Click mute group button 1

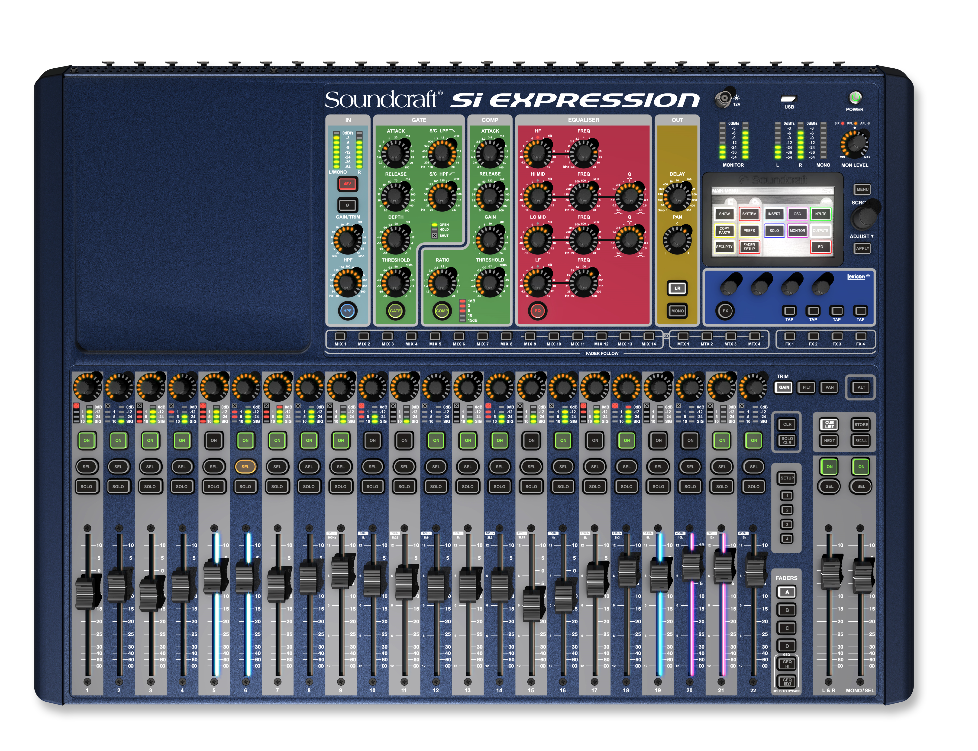coord(787,496)
